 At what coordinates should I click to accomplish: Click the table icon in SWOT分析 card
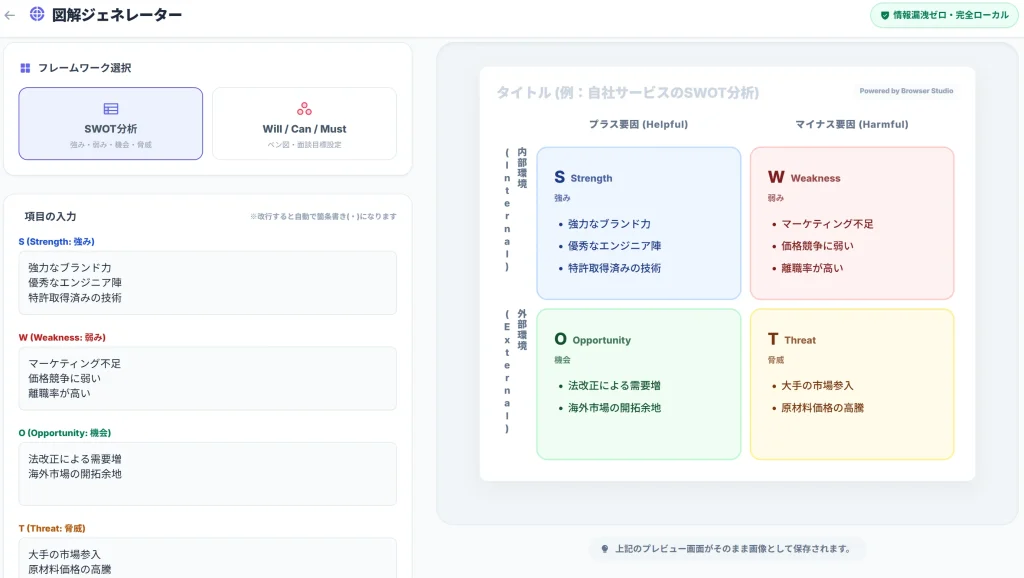tap(111, 108)
